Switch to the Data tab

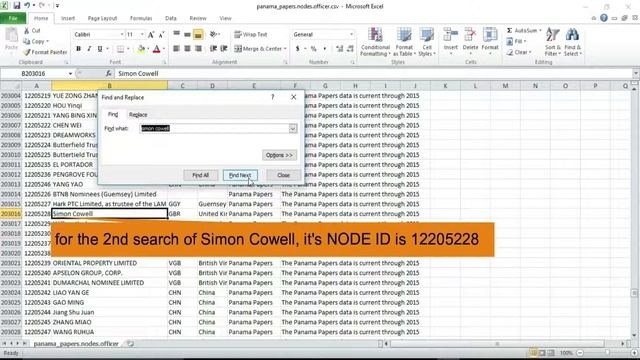coord(171,18)
